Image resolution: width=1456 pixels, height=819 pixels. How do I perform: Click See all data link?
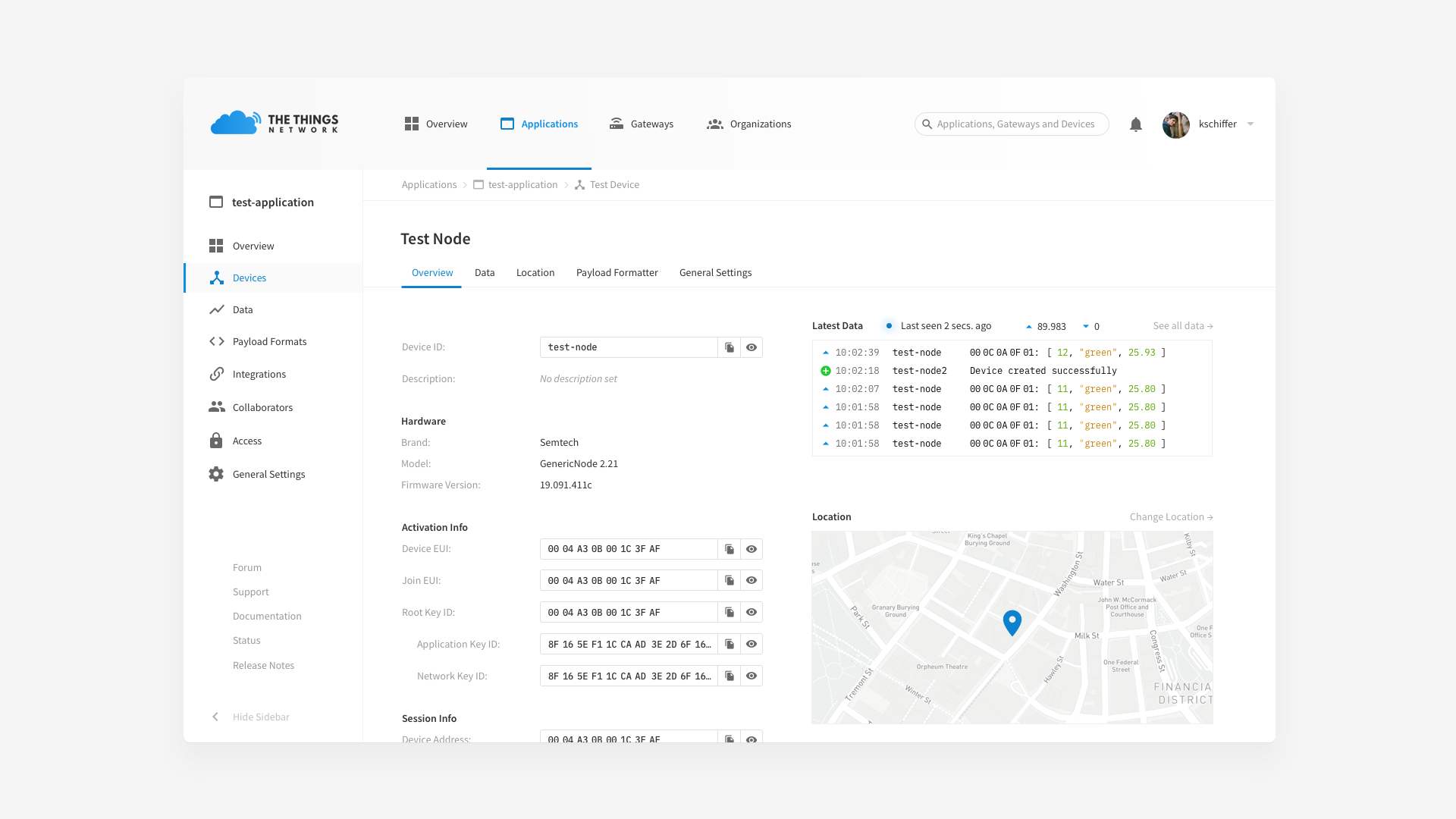tap(1182, 325)
